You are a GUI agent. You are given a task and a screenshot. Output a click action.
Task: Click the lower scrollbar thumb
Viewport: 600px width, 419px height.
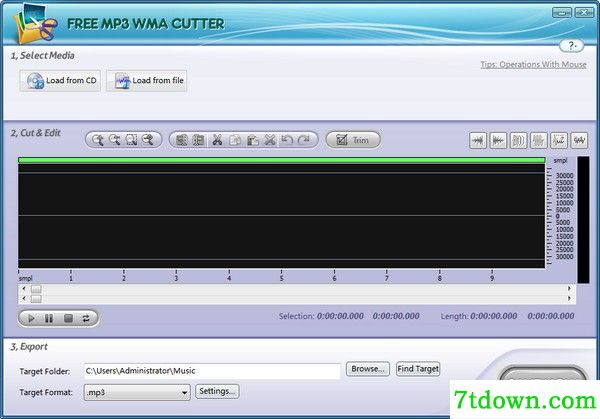coord(36,299)
